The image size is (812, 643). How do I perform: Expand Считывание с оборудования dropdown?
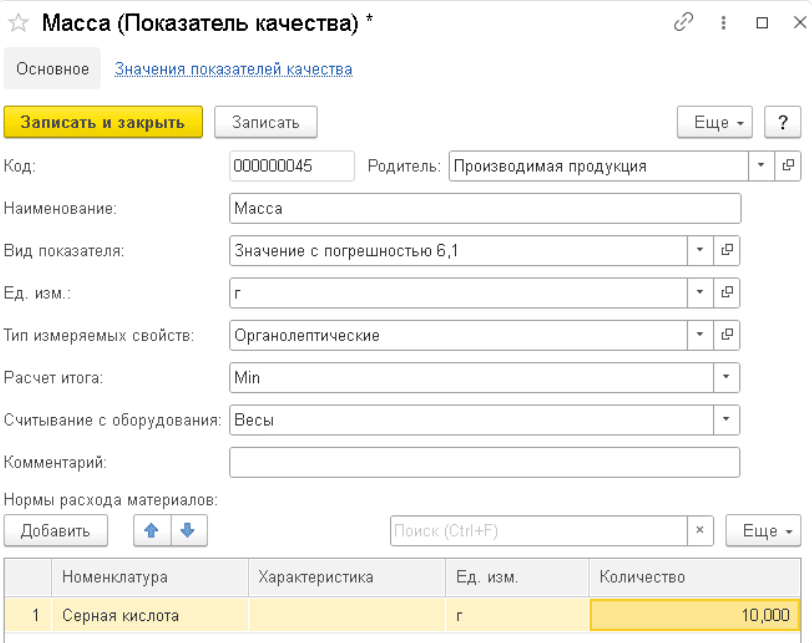tap(726, 420)
